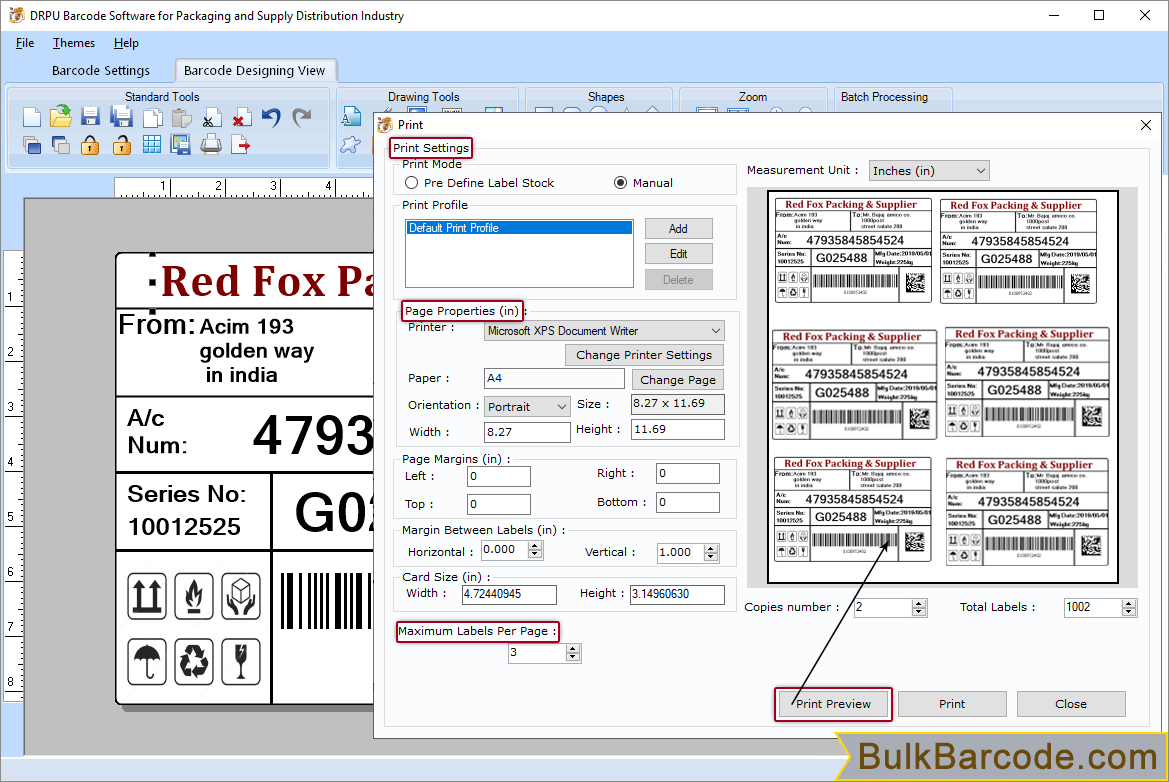Screen dimensions: 1169x782
Task: Select the Text tool in Drawing Tools
Action: coord(351,117)
